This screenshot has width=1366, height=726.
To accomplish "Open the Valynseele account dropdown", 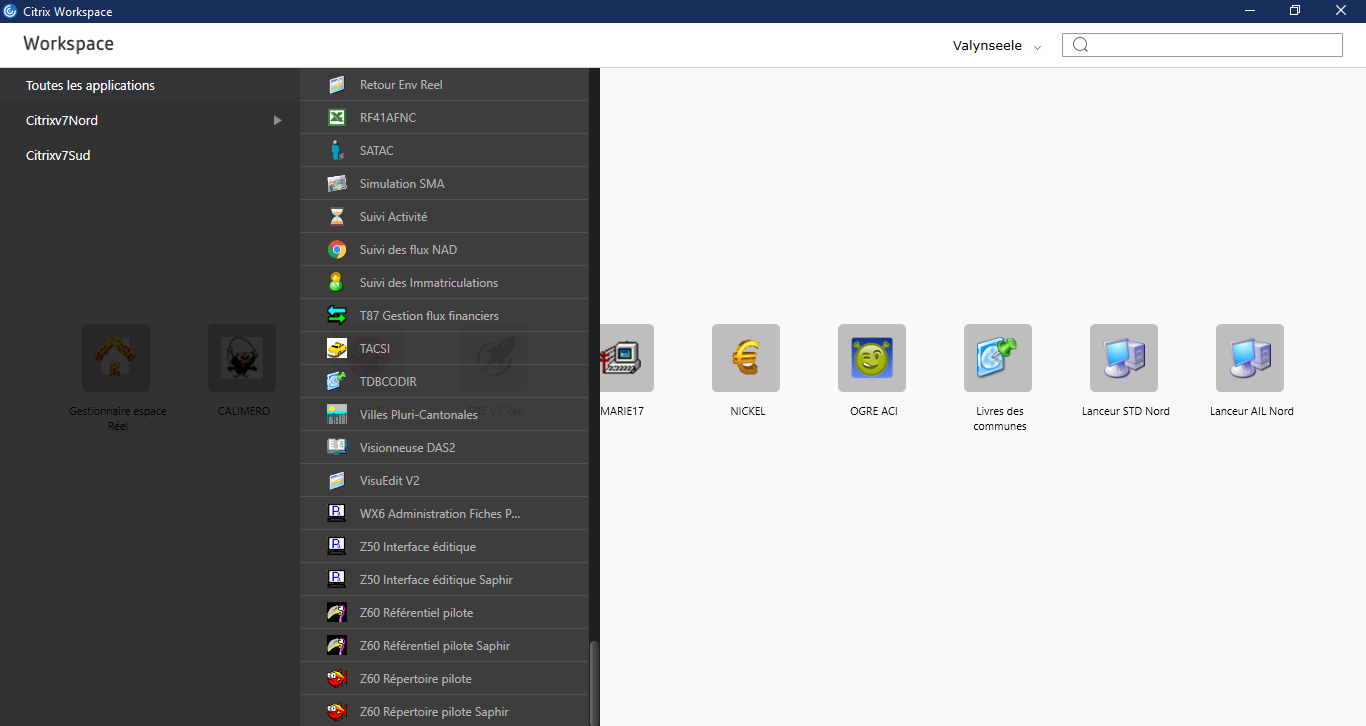I will (996, 46).
